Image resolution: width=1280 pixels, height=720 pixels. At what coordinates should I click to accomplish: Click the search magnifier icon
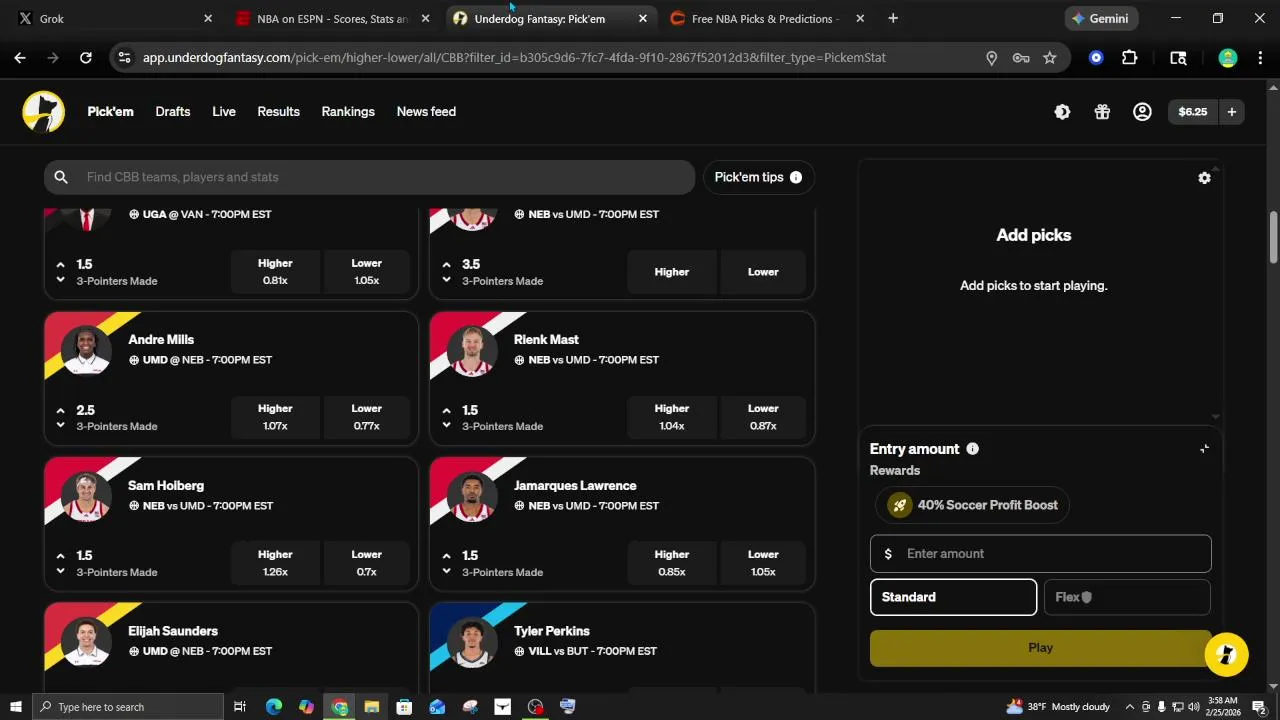[x=61, y=177]
